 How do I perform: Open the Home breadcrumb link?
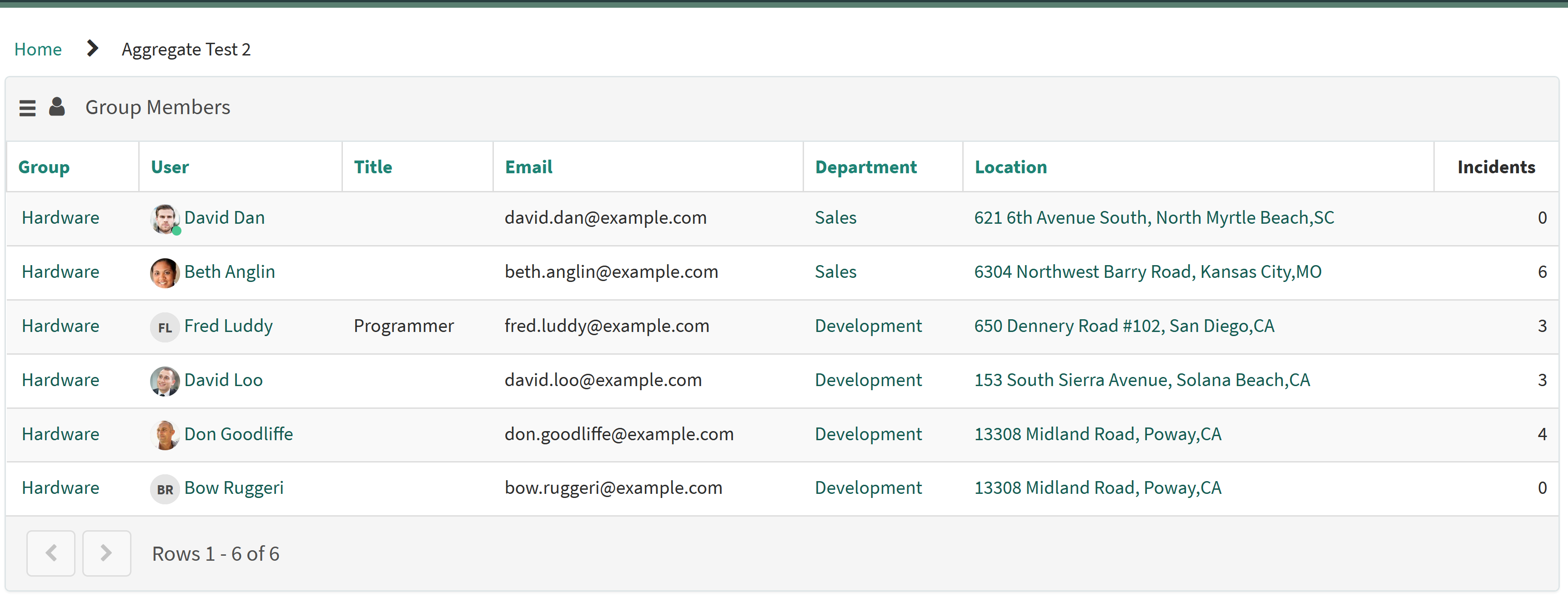(x=38, y=49)
